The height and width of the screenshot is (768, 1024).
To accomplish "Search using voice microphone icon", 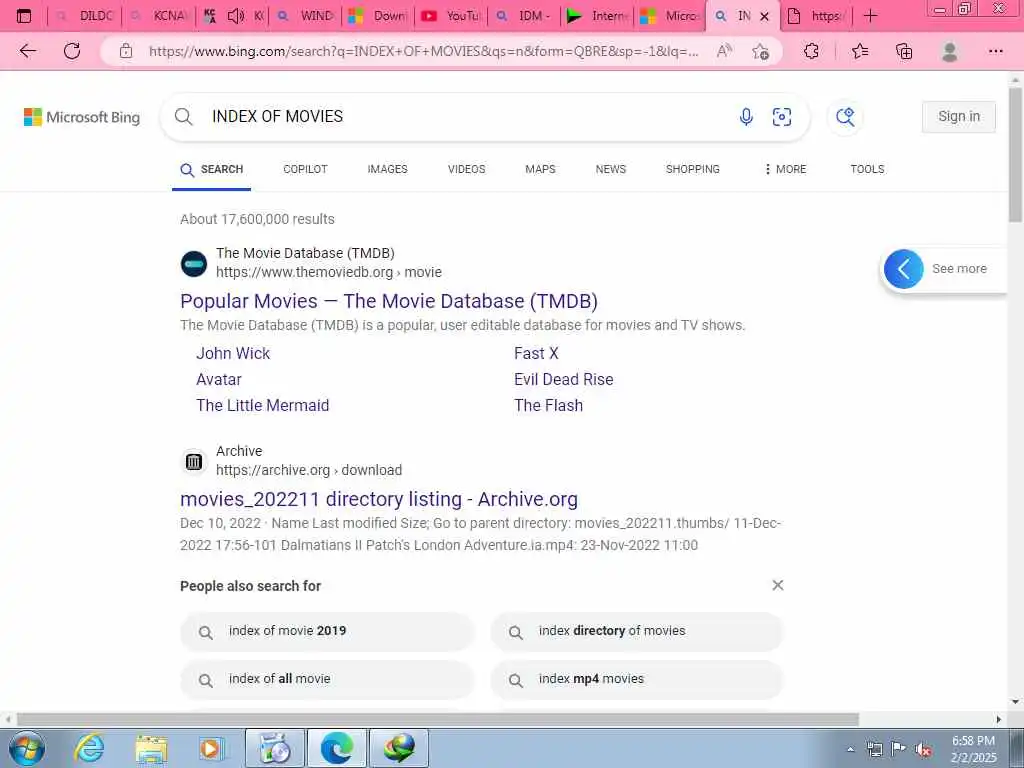I will [x=746, y=117].
